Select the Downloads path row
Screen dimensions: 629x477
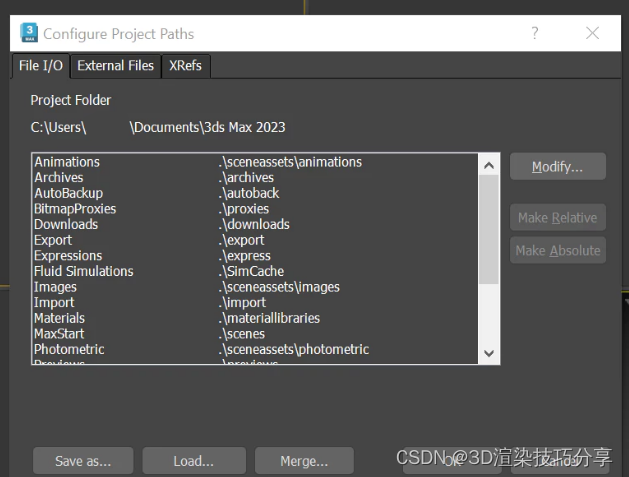click(255, 225)
